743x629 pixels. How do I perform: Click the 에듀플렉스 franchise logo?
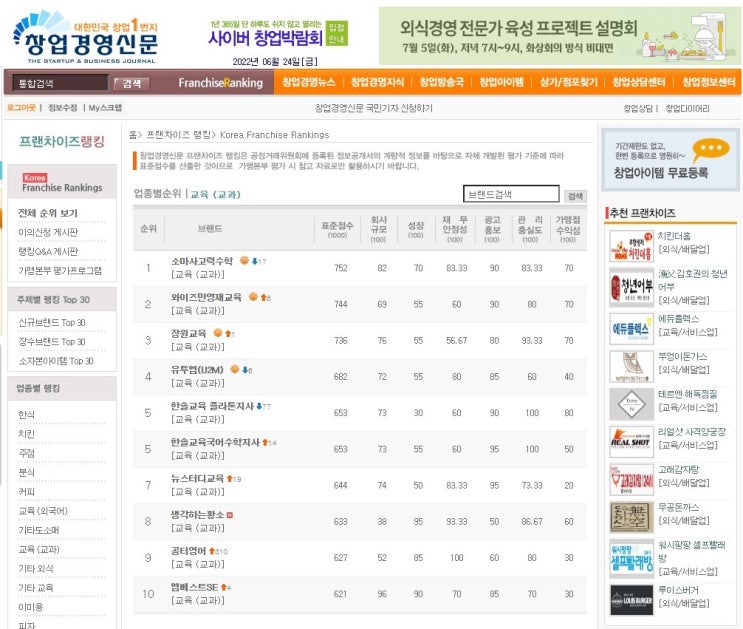click(631, 328)
